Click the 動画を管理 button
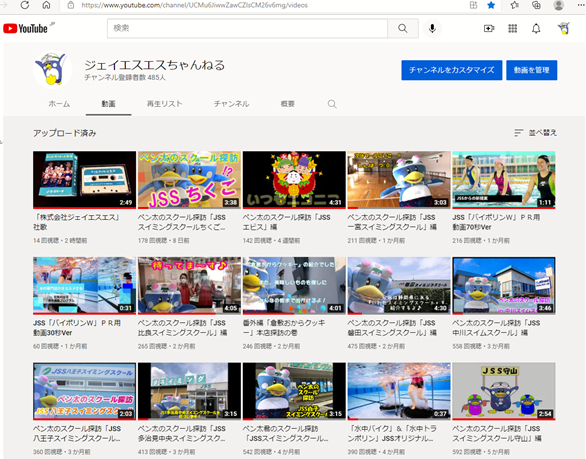The image size is (586, 459). pyautogui.click(x=531, y=70)
